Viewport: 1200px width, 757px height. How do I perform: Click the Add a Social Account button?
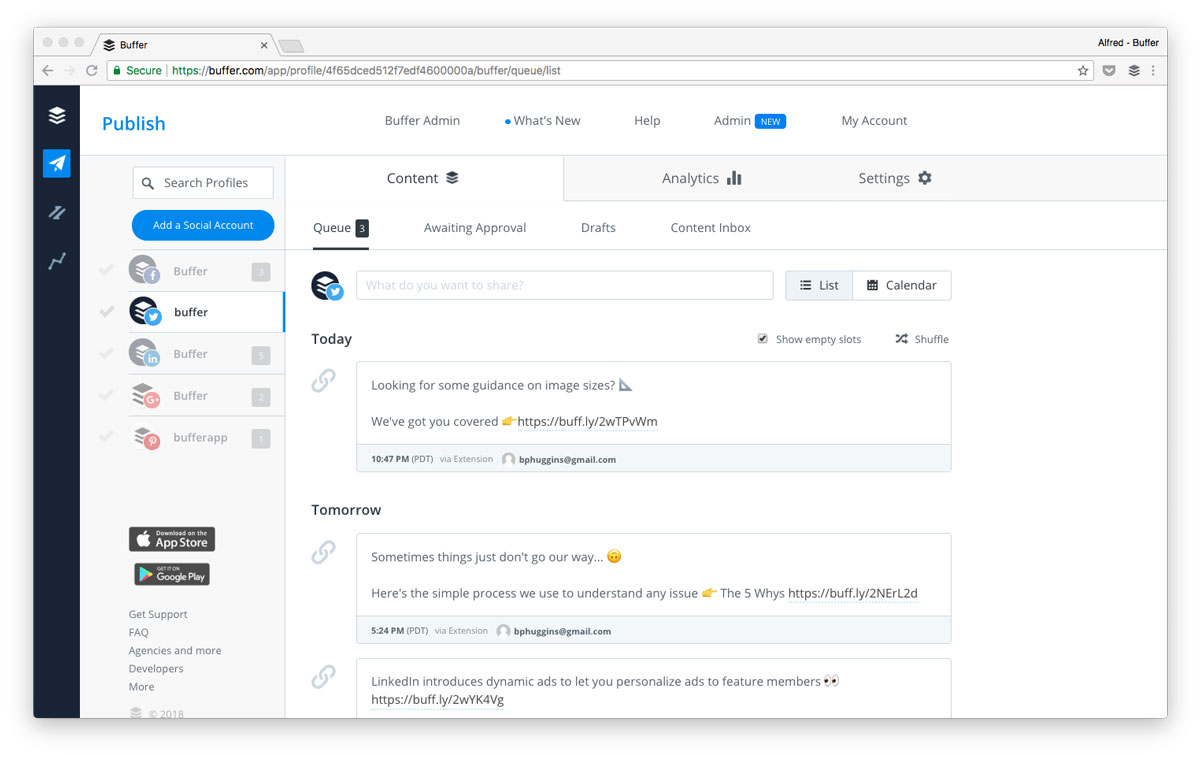(x=203, y=225)
